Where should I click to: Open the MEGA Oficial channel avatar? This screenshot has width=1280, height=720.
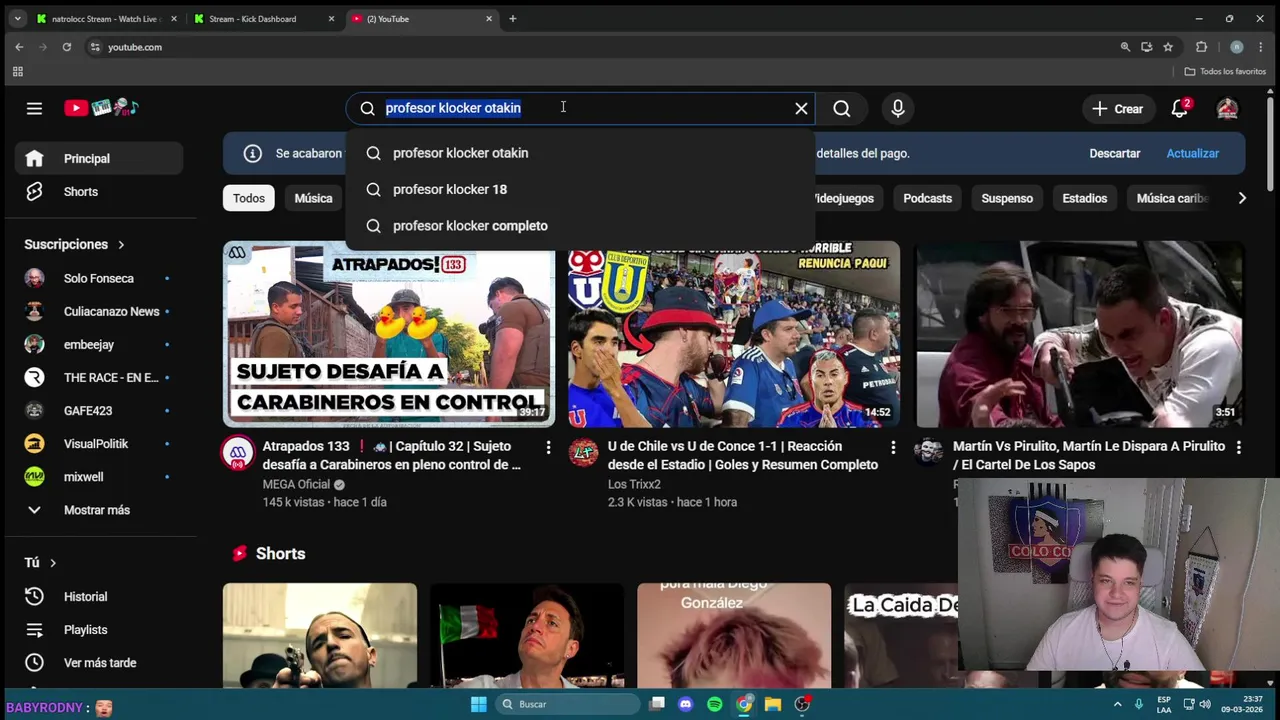point(238,453)
